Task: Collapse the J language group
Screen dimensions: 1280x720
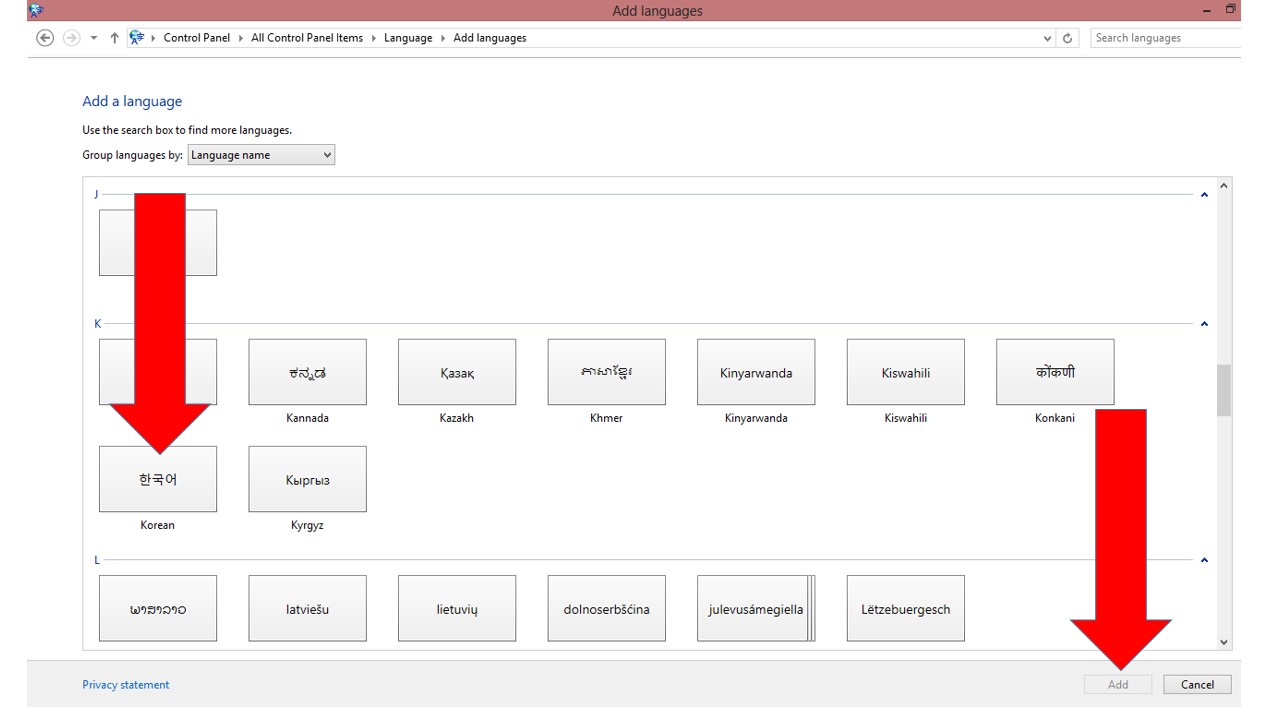Action: (1204, 194)
